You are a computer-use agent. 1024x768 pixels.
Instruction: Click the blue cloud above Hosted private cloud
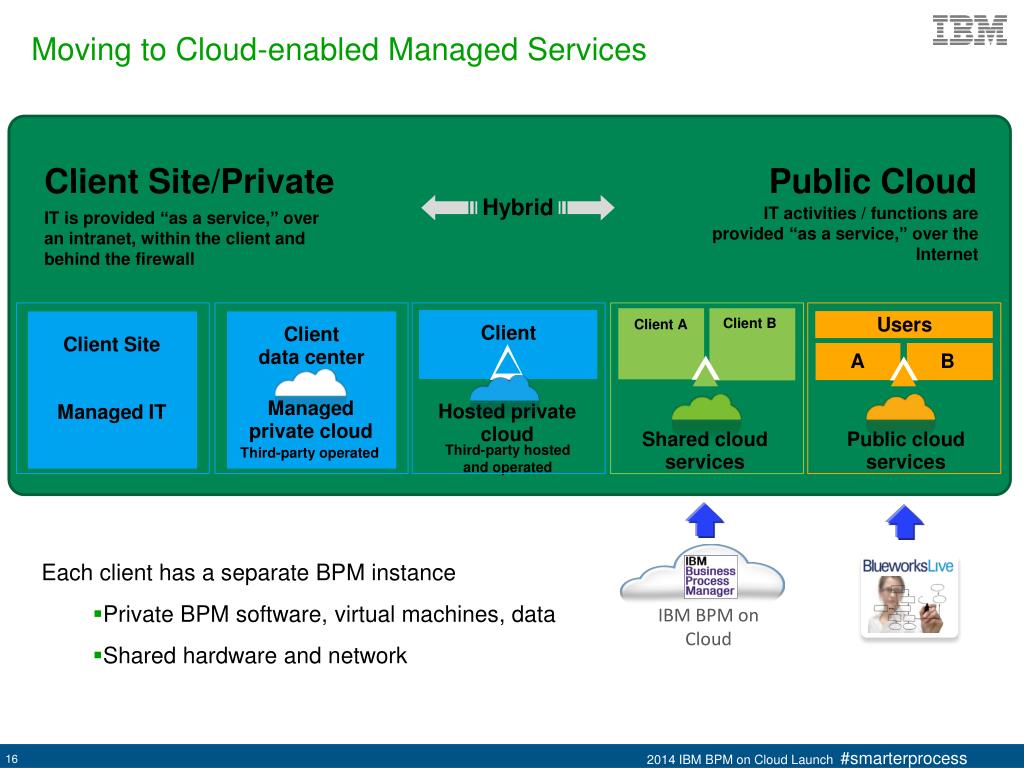(504, 389)
